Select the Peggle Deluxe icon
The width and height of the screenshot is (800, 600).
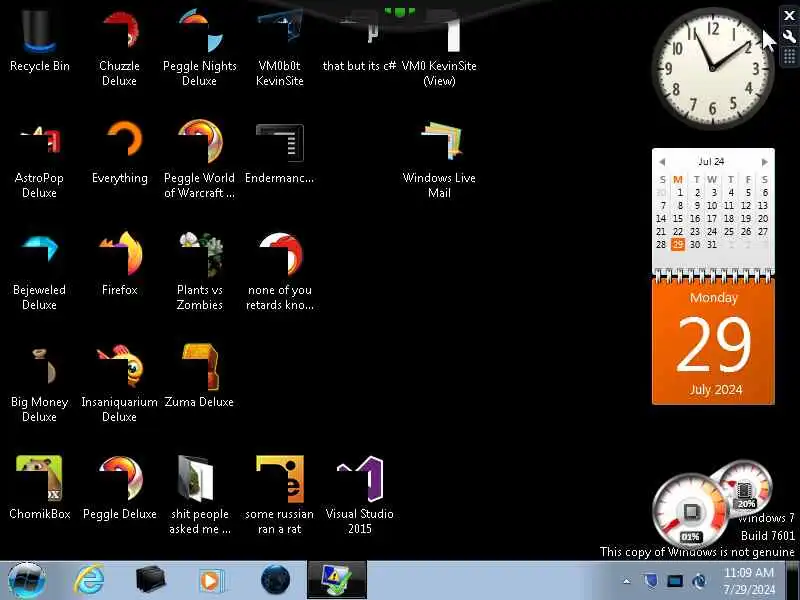(119, 488)
